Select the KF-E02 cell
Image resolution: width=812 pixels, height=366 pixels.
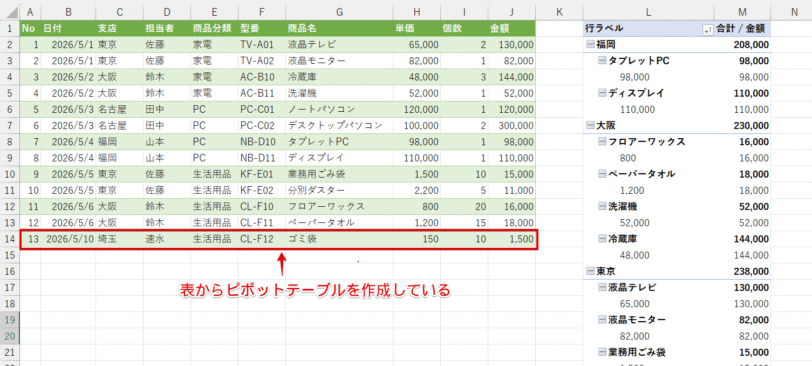[262, 190]
